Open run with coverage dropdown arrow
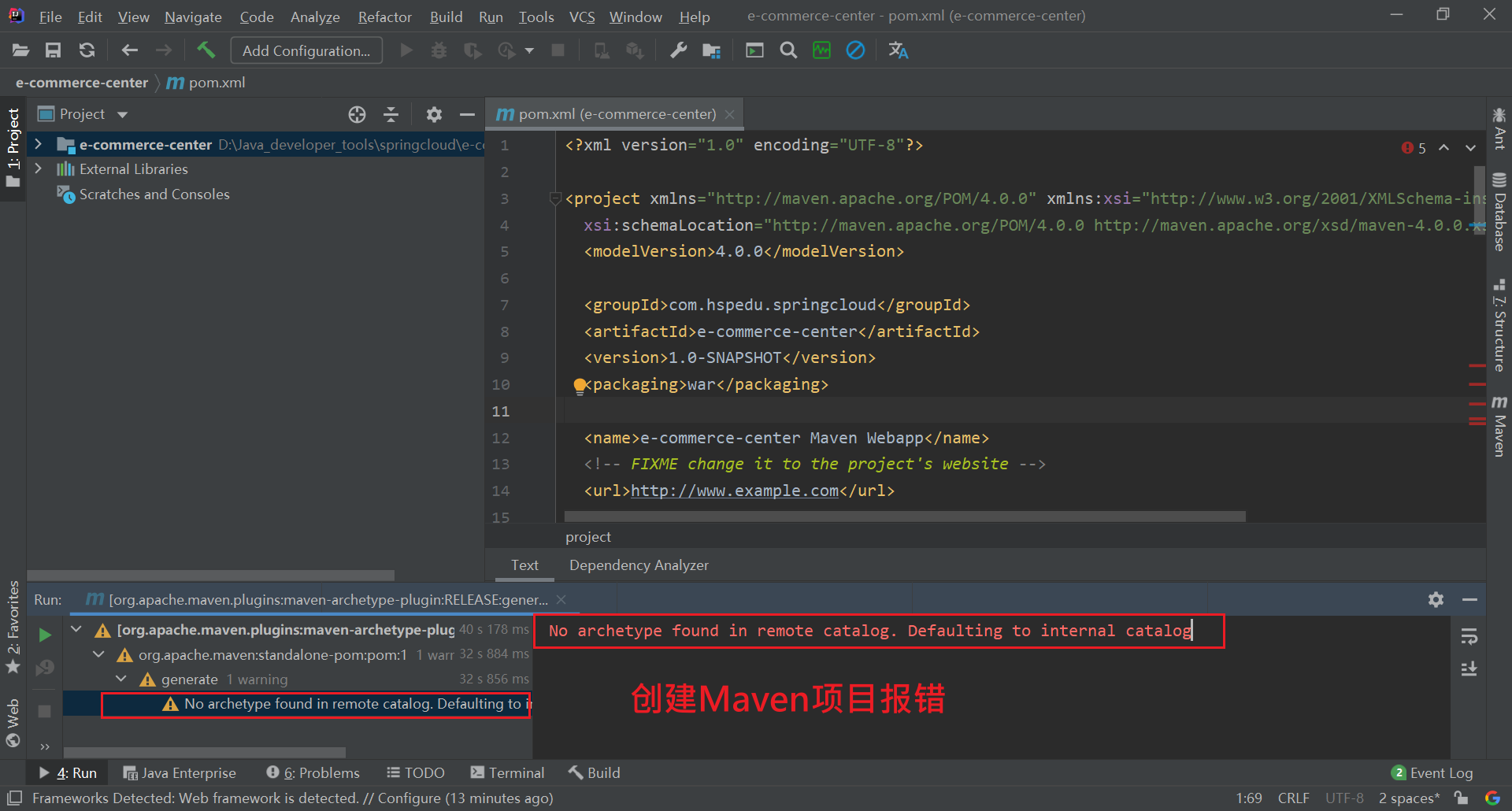This screenshot has height=811, width=1512. point(529,50)
